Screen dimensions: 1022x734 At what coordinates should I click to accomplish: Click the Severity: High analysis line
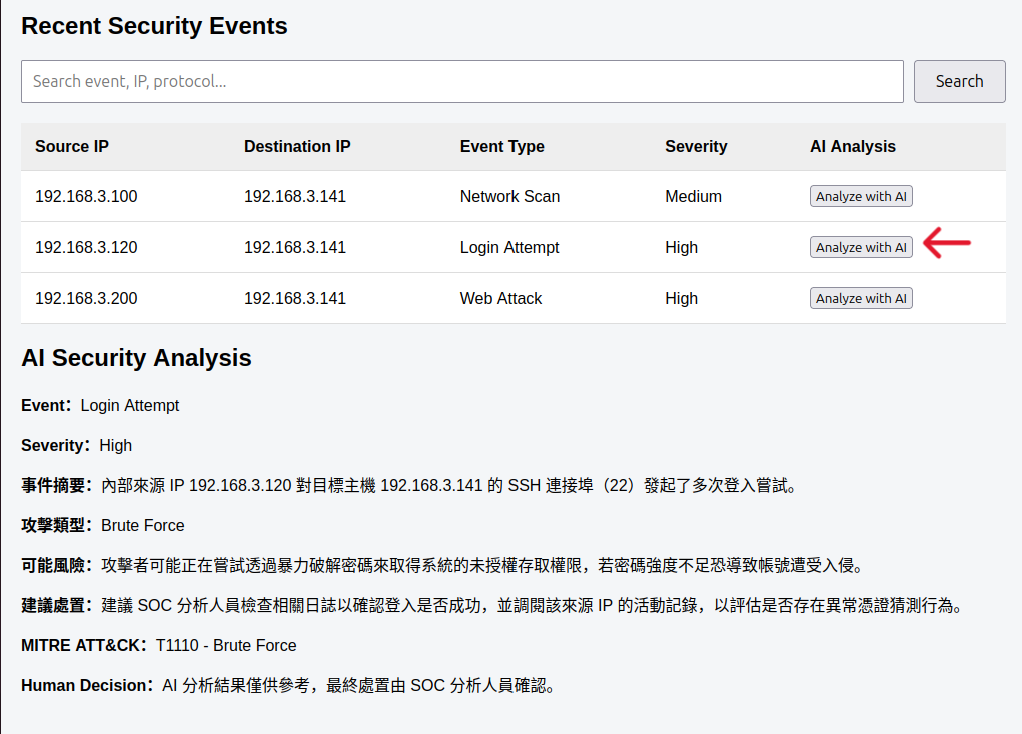point(76,445)
